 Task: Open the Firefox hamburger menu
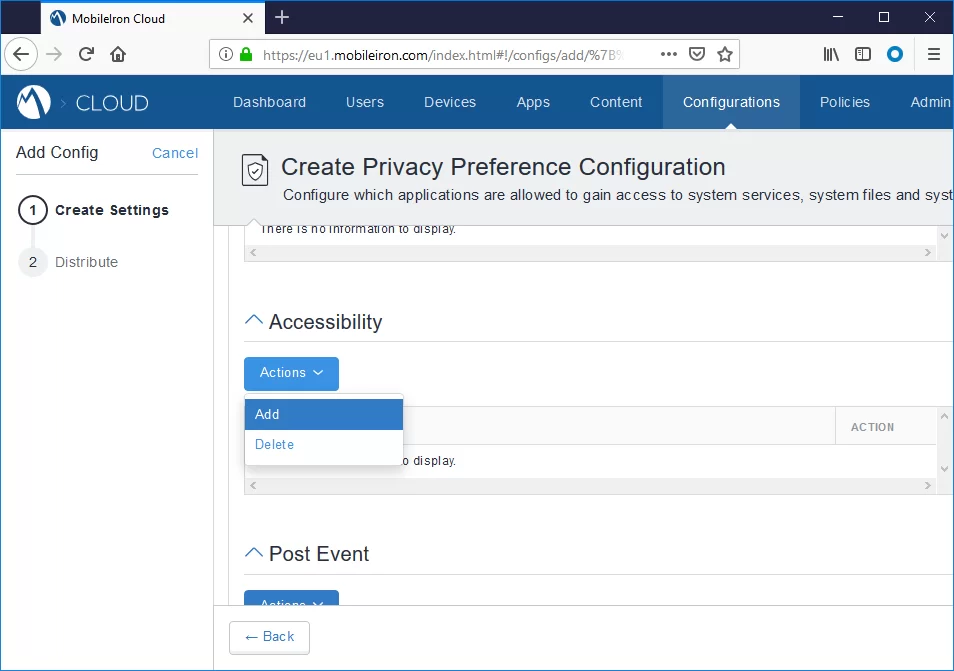point(934,54)
